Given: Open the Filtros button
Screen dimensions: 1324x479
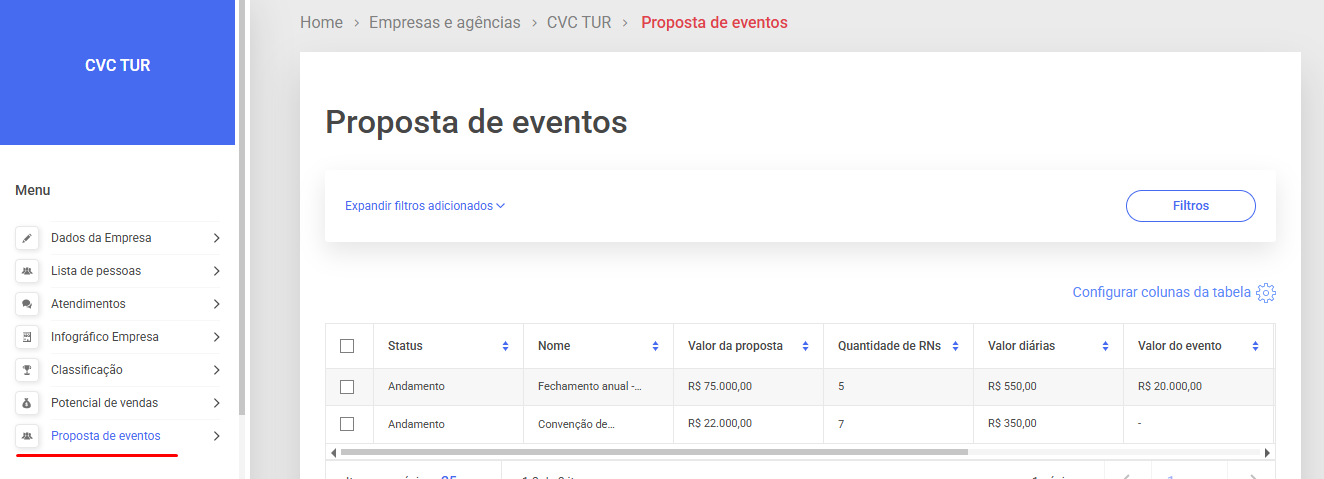Looking at the screenshot, I should 1191,206.
